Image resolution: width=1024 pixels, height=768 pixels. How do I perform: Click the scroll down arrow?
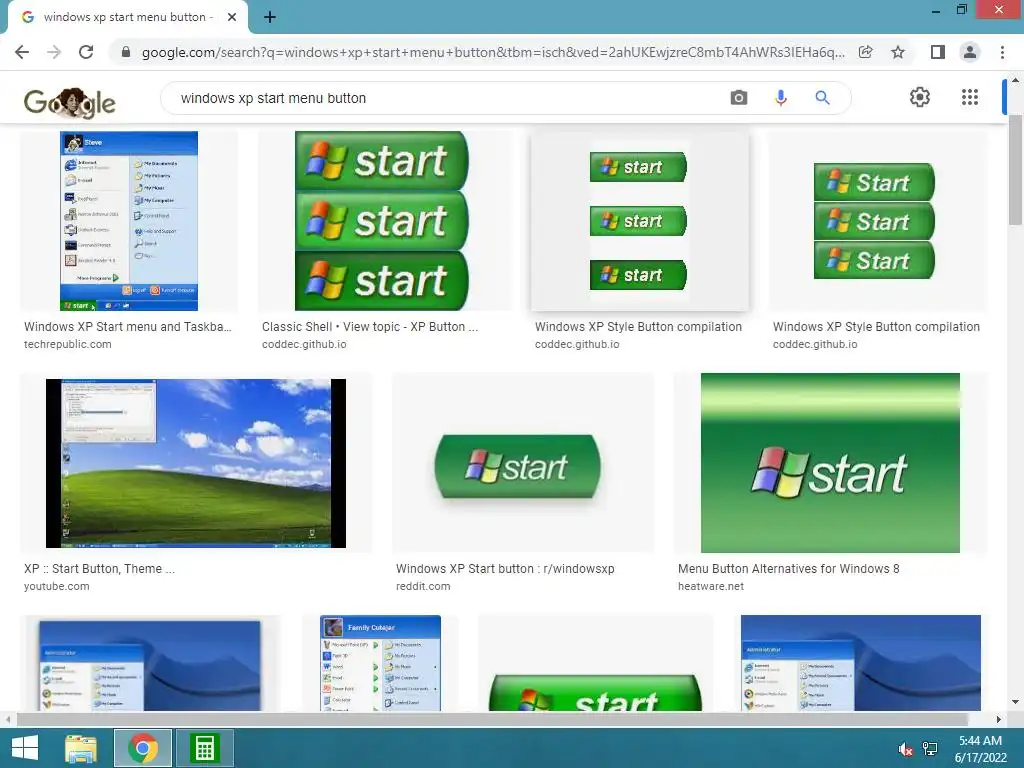point(1015,702)
